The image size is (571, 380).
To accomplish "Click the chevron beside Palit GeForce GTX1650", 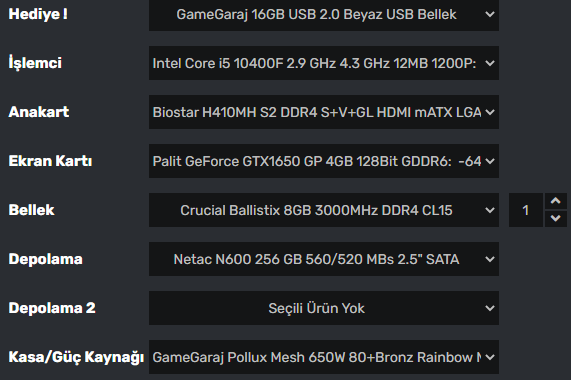I will pos(490,161).
